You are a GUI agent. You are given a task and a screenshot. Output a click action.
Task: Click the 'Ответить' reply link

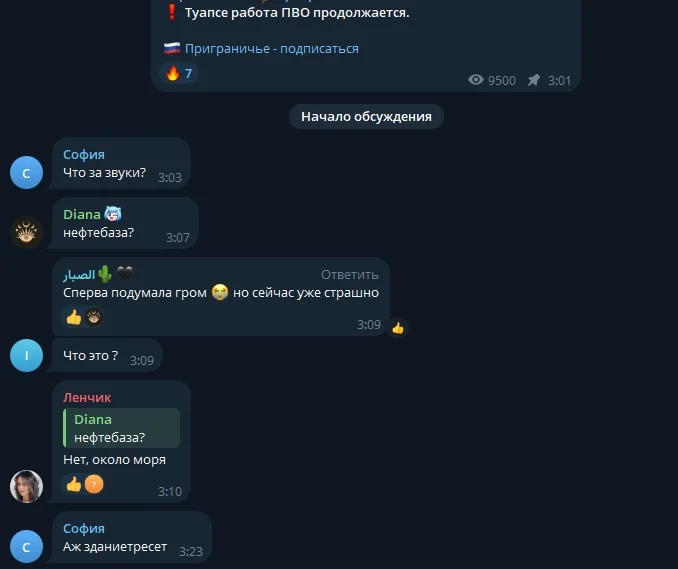pos(349,275)
